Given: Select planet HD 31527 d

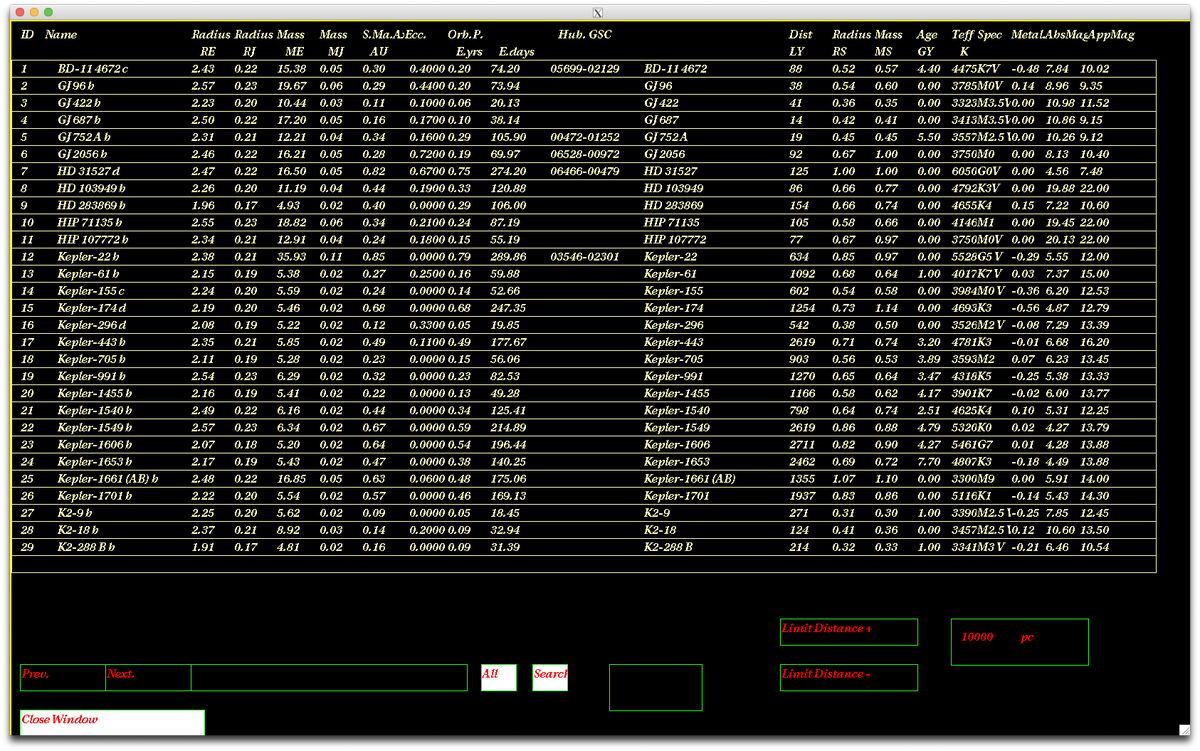Looking at the screenshot, I should point(584,171).
